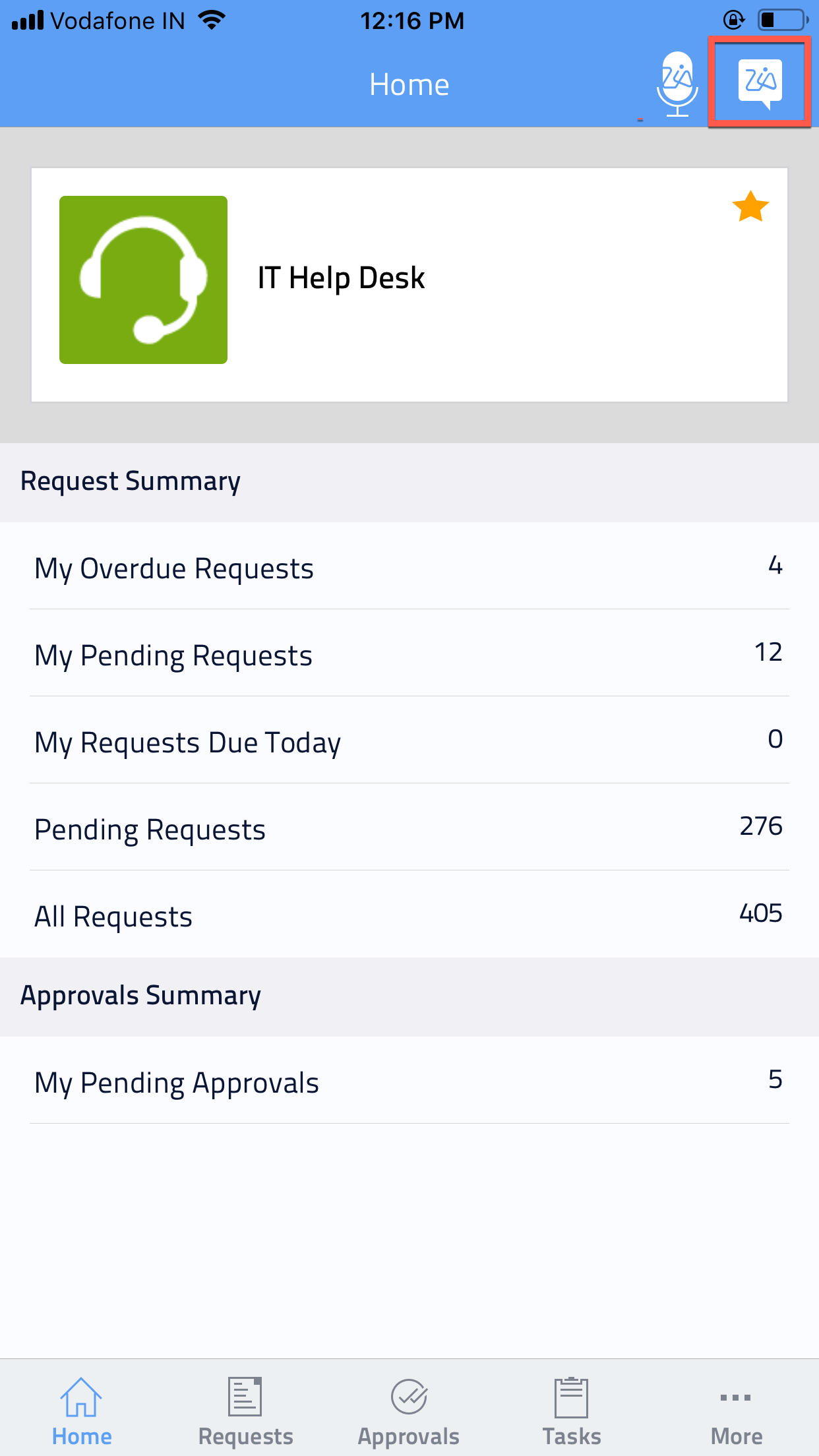Tap the Home house icon

click(x=81, y=1397)
